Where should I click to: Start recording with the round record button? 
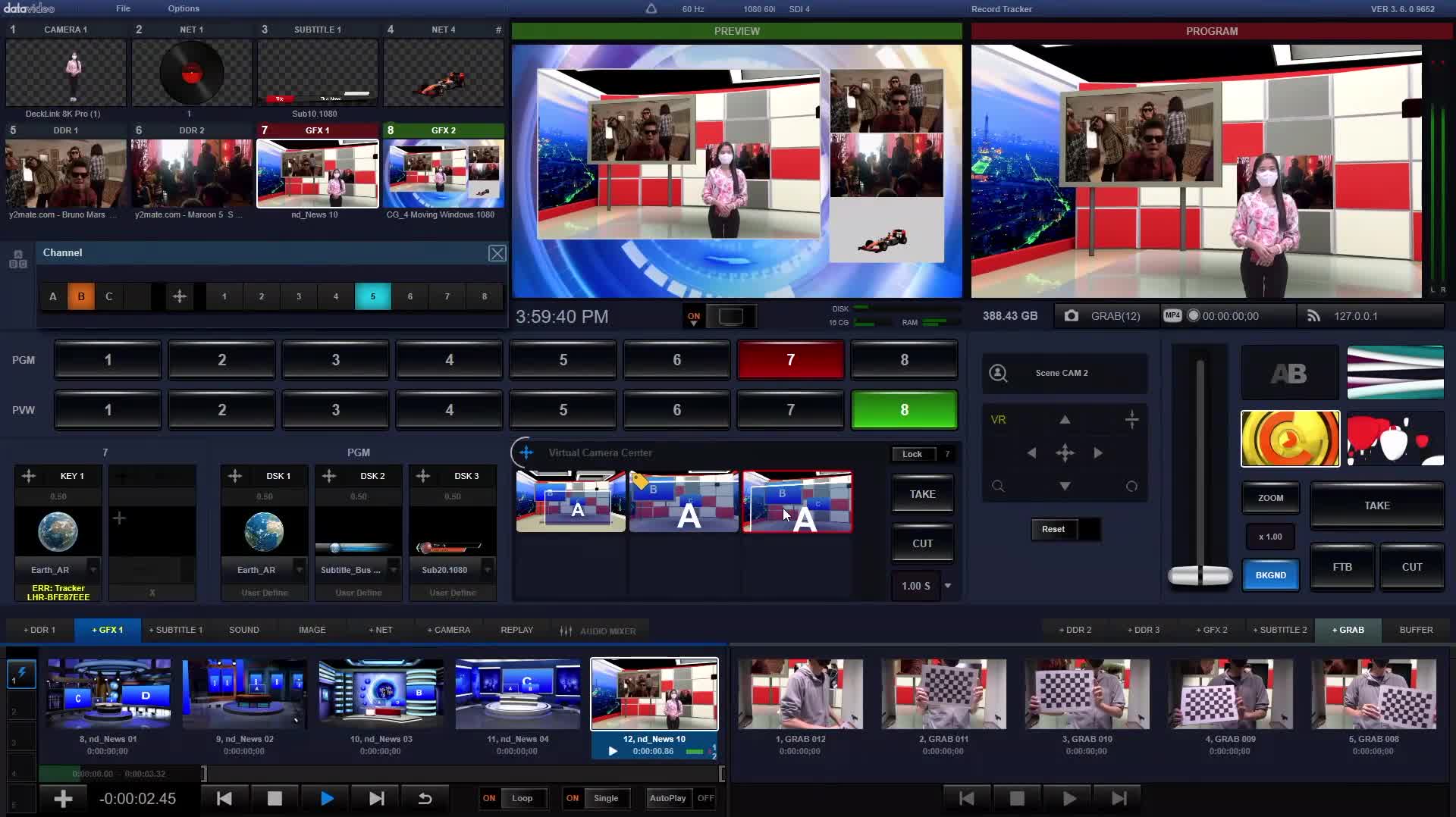point(1194,315)
